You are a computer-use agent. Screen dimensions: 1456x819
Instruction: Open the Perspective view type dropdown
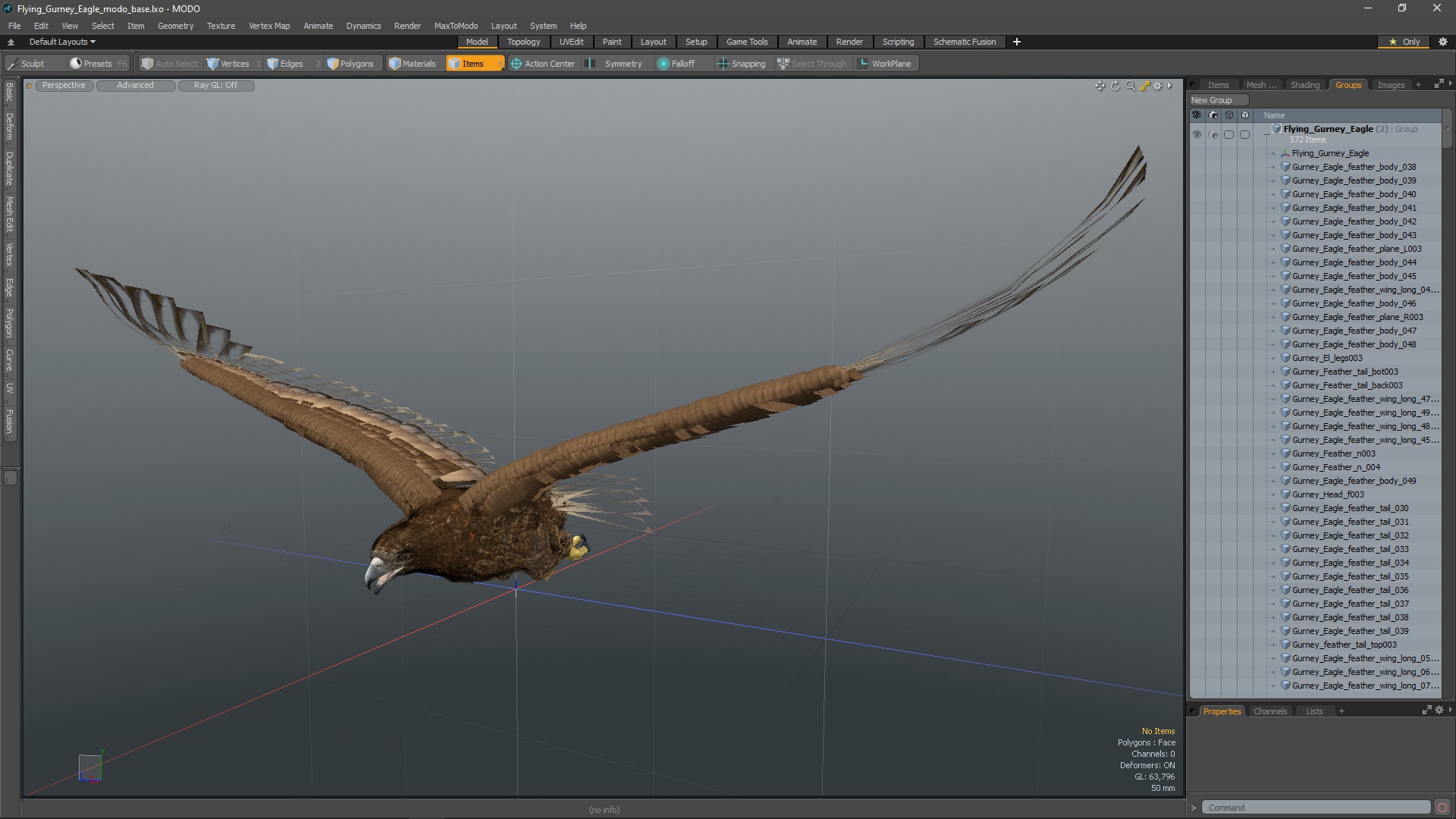(64, 86)
